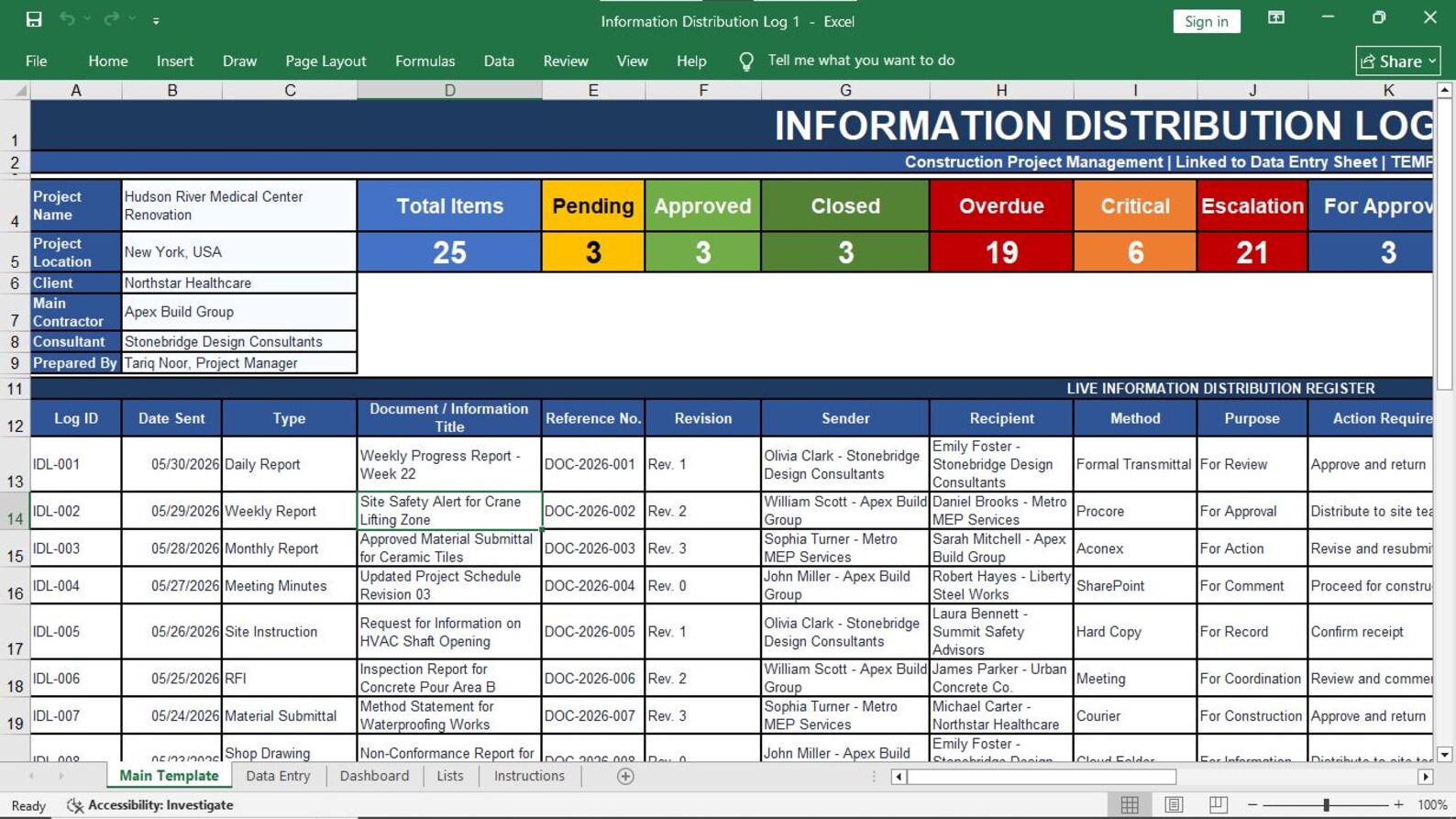Select the IDL-001 Log ID cell
Screen dimensions: 1456x819
tap(76, 464)
